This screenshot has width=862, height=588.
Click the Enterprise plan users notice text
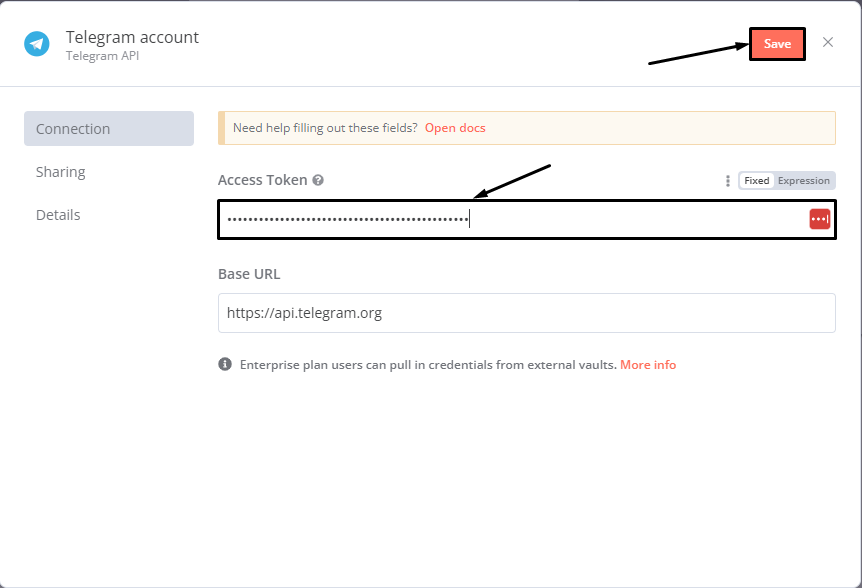pyautogui.click(x=428, y=365)
